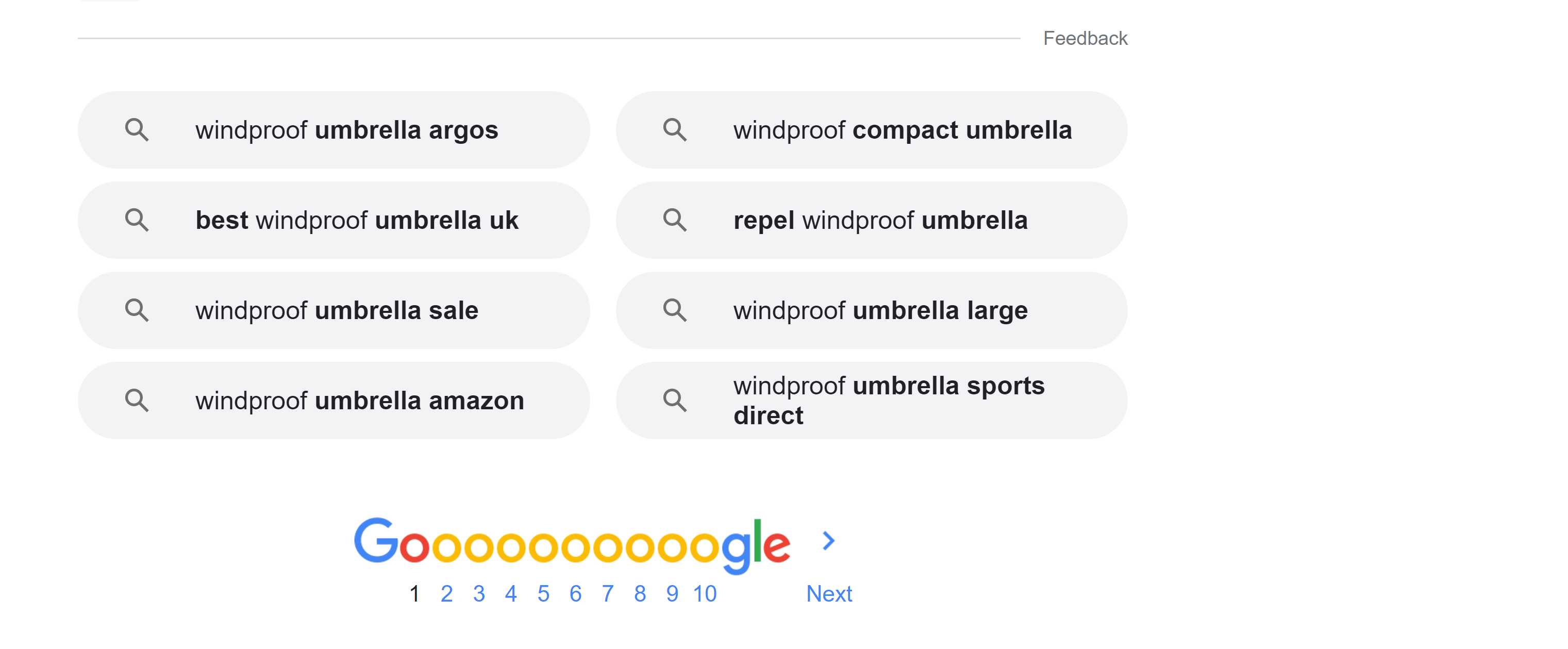The width and height of the screenshot is (1568, 649).
Task: Open results page 10
Action: pos(705,593)
